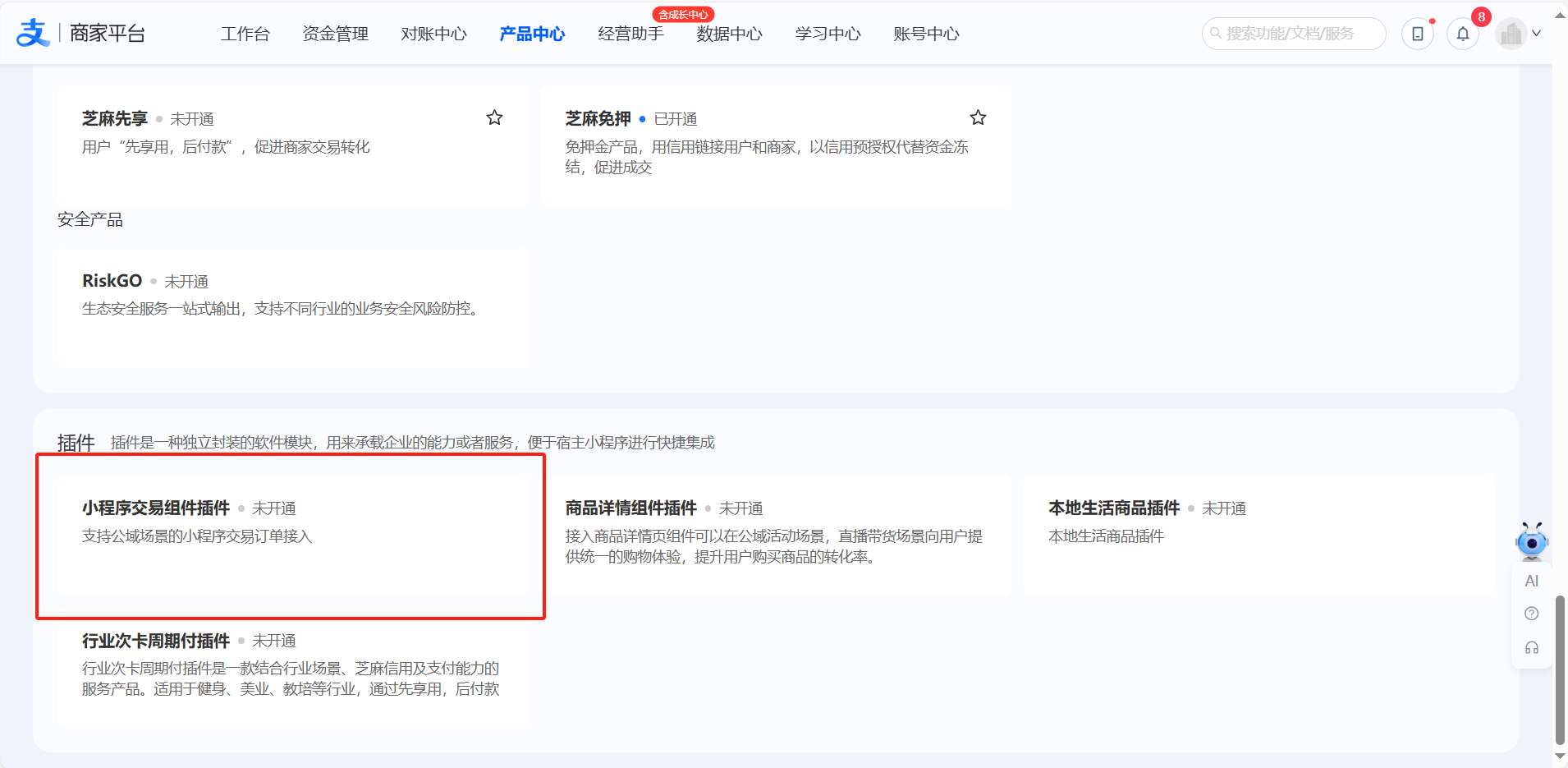The height and width of the screenshot is (768, 1568).
Task: Open 行业次卡周期付插件 card
Action: 293,667
